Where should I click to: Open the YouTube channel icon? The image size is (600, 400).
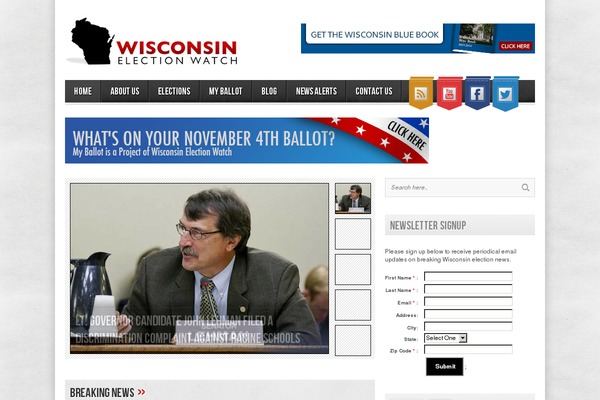449,93
